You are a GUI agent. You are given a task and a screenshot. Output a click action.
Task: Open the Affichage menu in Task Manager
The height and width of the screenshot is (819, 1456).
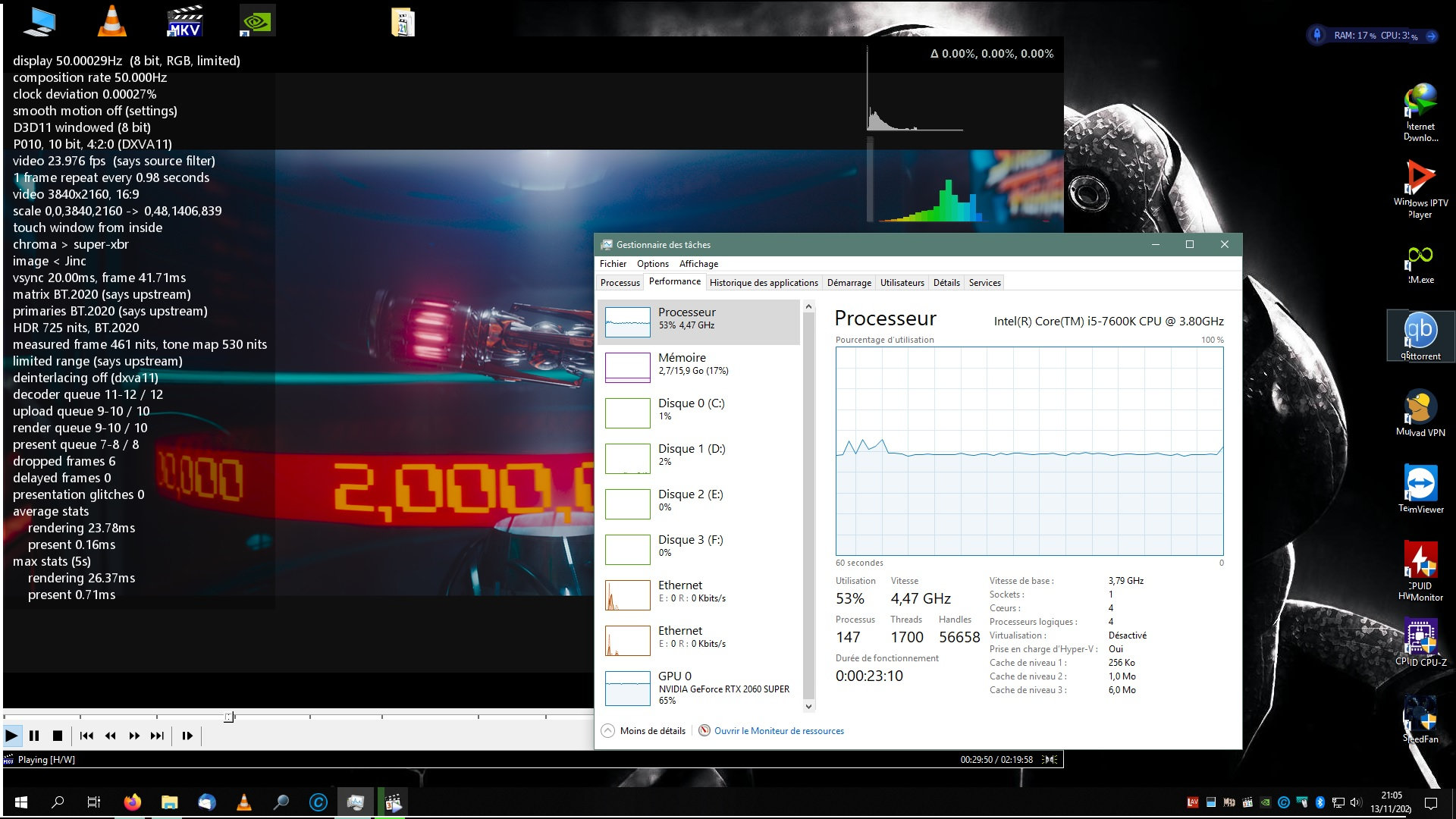[x=698, y=264]
